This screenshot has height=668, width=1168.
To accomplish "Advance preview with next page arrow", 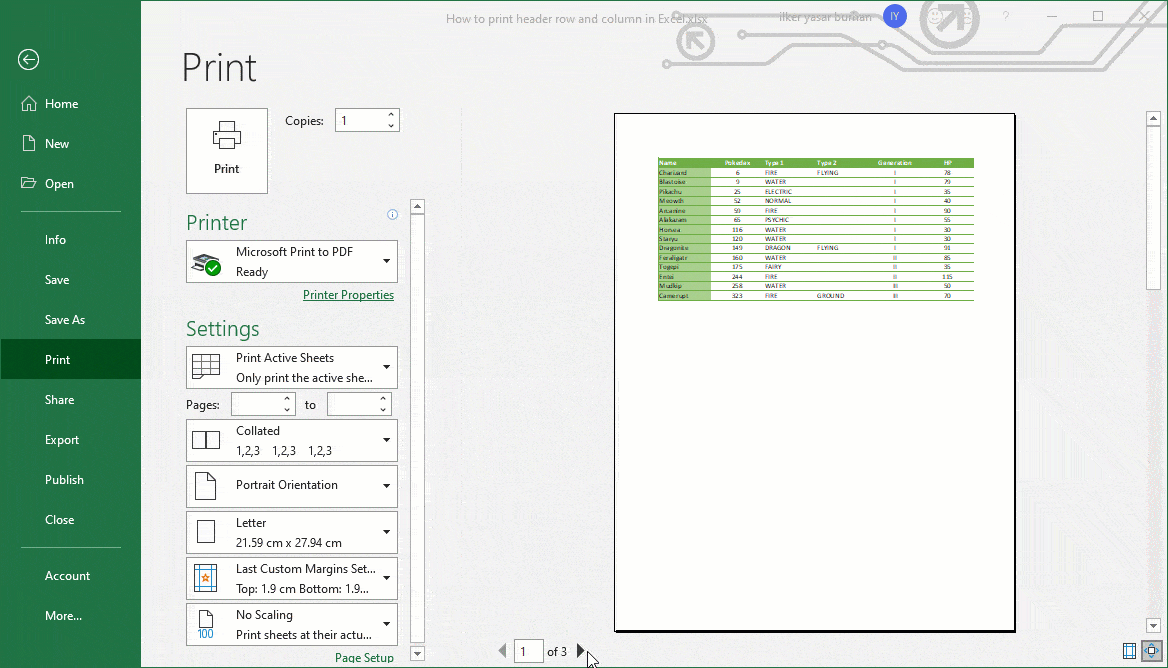I will point(581,650).
